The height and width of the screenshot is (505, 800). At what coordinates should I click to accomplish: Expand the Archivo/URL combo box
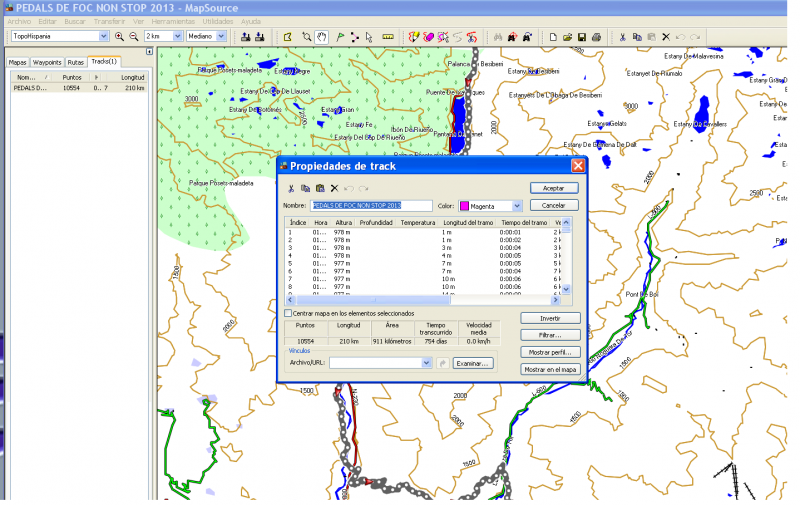click(x=427, y=363)
